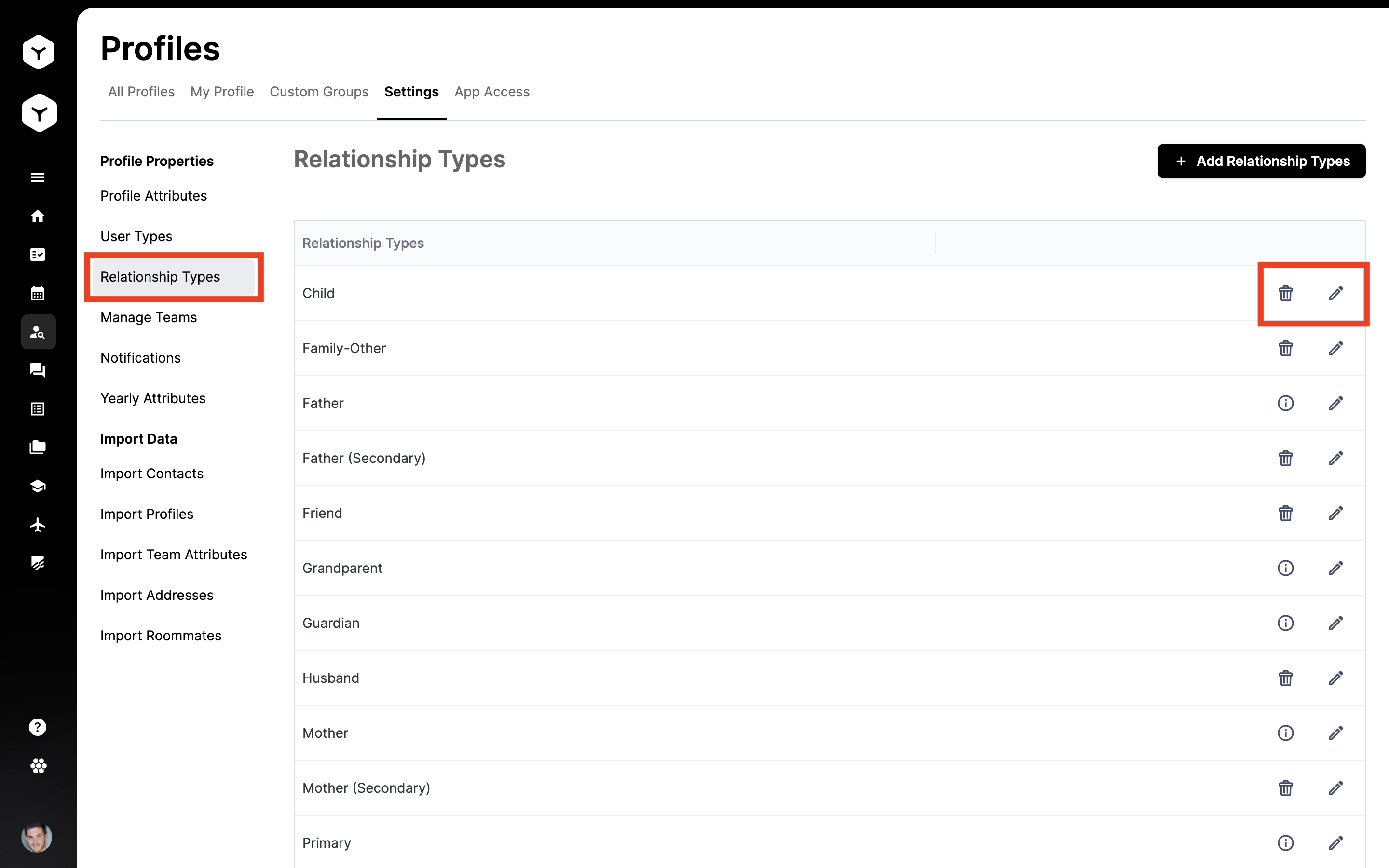Open the help question mark icon
The width and height of the screenshot is (1389, 868).
(x=38, y=727)
